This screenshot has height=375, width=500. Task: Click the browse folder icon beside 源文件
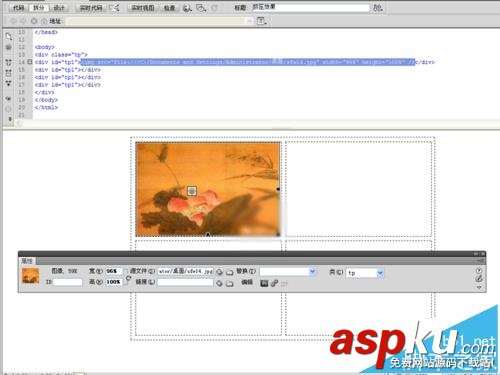point(230,272)
